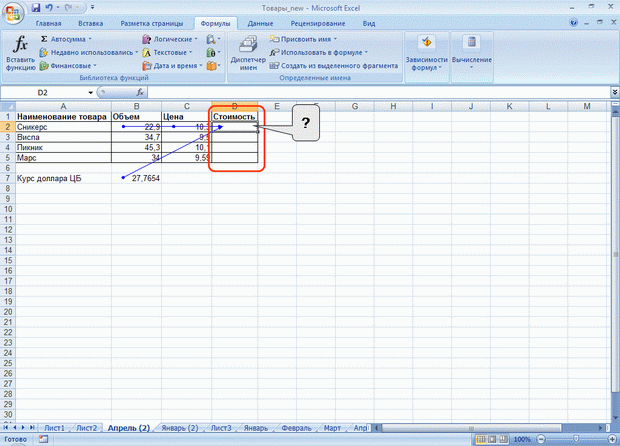Viewport: 620px width, 446px height.
Task: Click the Save icon in quick access toolbar
Action: 36,8
